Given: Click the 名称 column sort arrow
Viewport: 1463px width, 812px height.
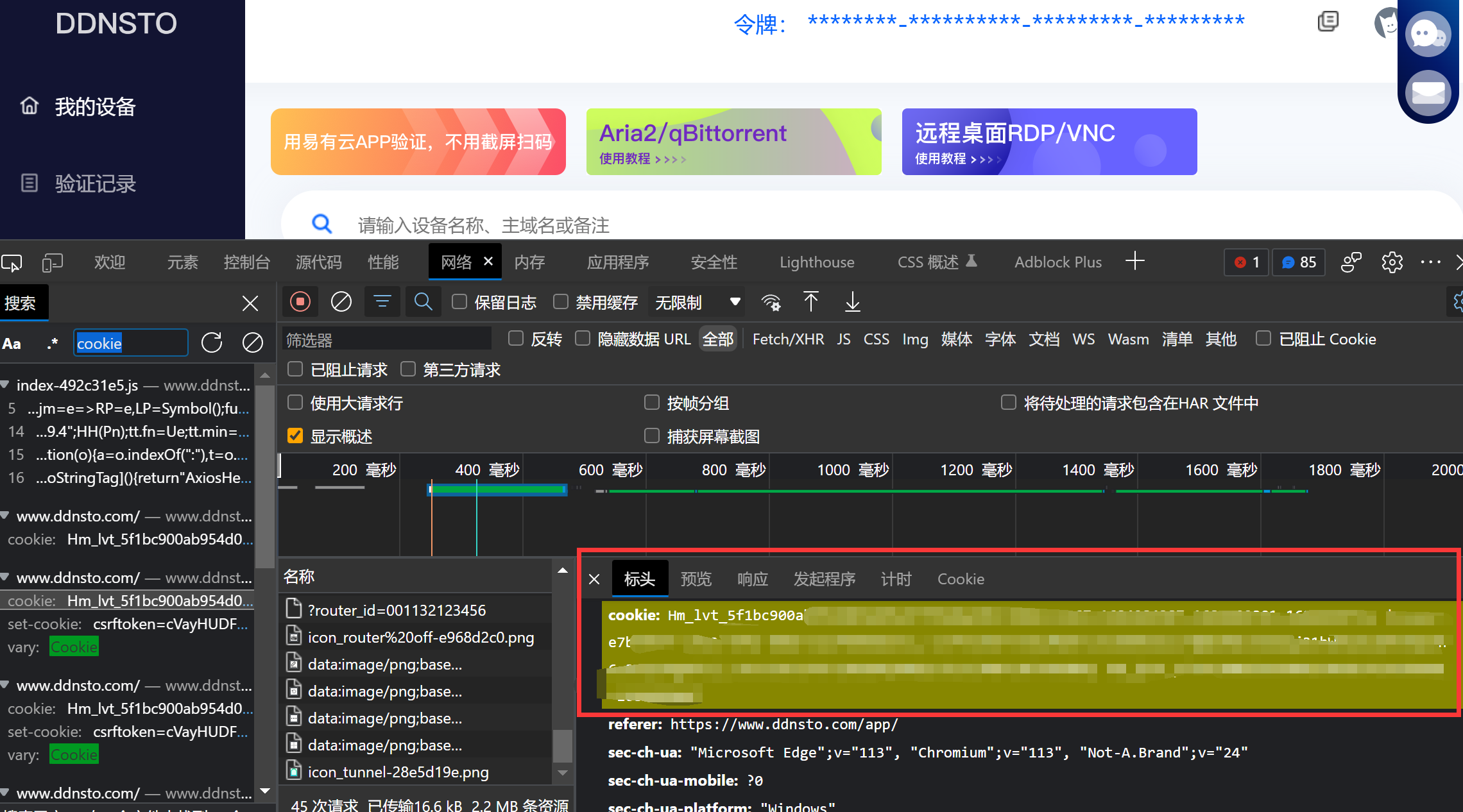Looking at the screenshot, I should [563, 571].
